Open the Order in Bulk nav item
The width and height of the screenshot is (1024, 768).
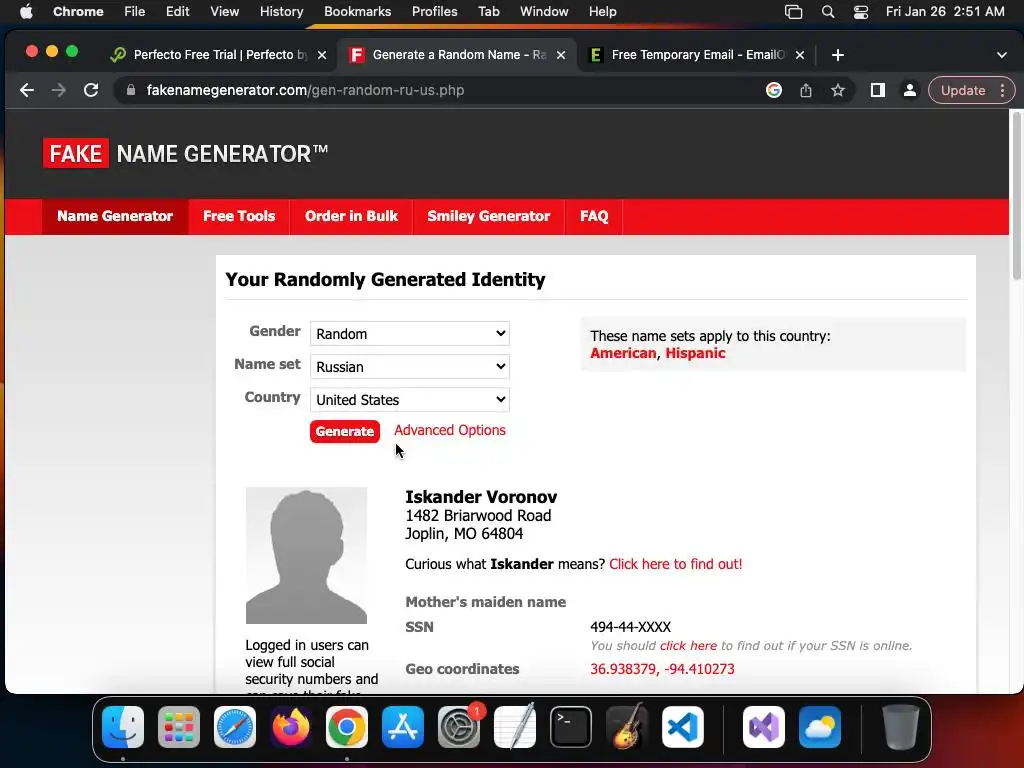coord(351,216)
